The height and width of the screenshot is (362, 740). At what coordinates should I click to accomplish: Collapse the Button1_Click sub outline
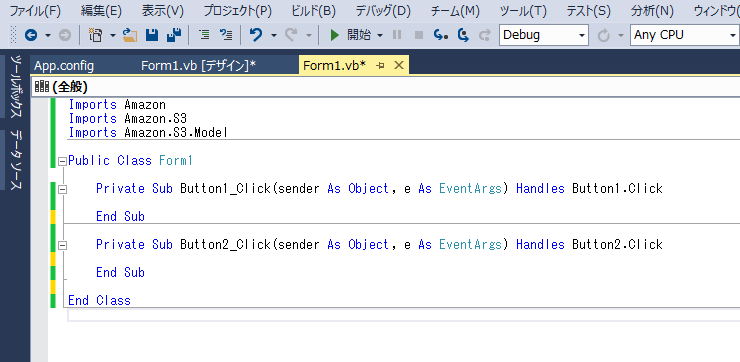coord(62,190)
